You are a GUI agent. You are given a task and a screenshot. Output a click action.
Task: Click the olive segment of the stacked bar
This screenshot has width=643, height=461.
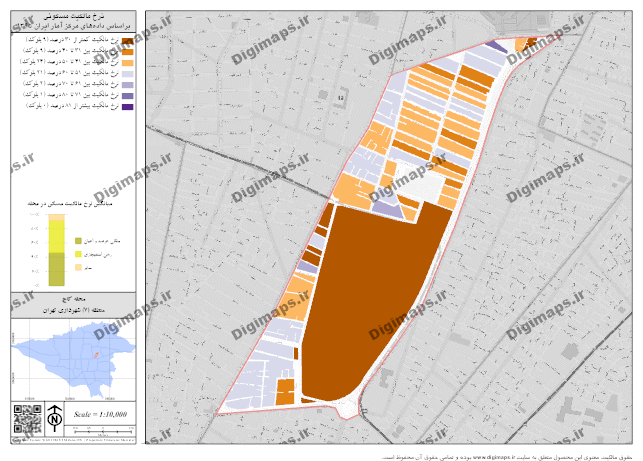(x=57, y=269)
